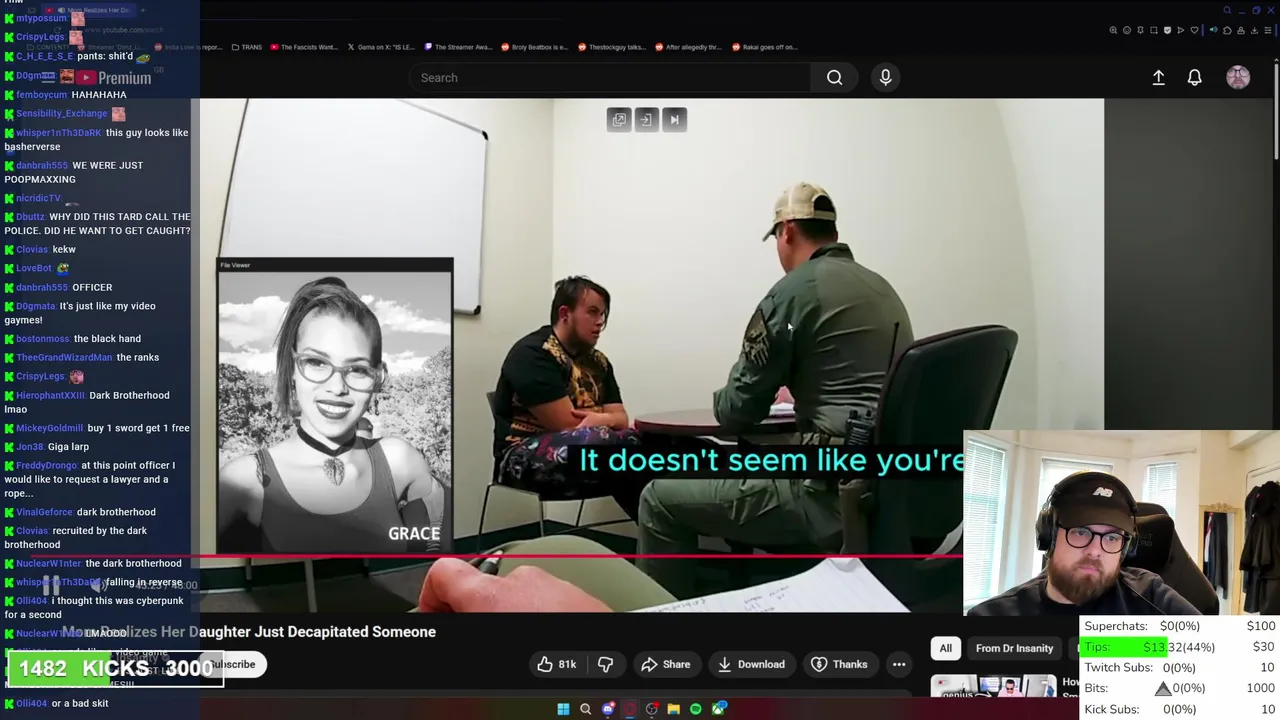Click the video title text

coord(249,632)
